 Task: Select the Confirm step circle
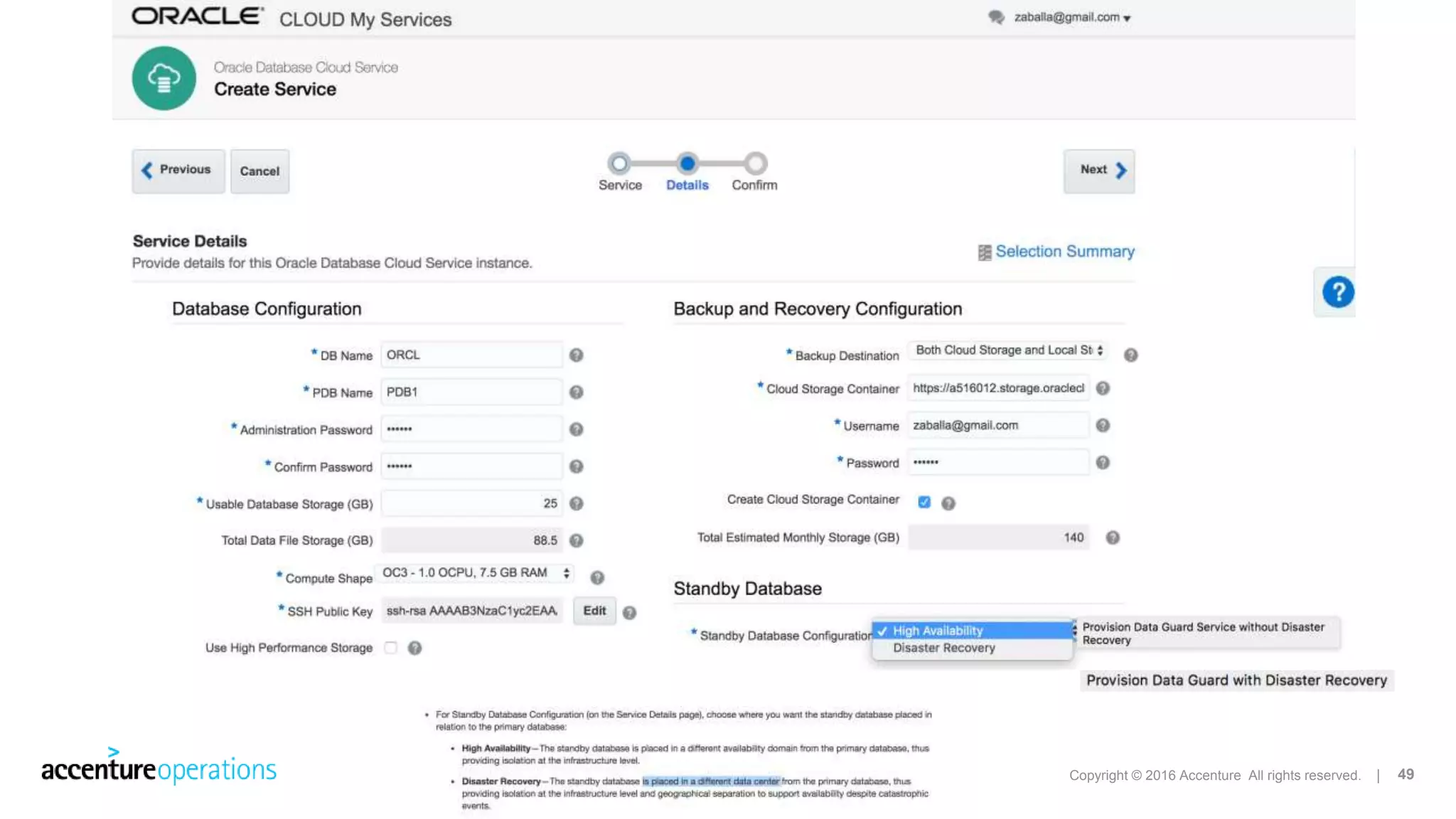pyautogui.click(x=755, y=164)
